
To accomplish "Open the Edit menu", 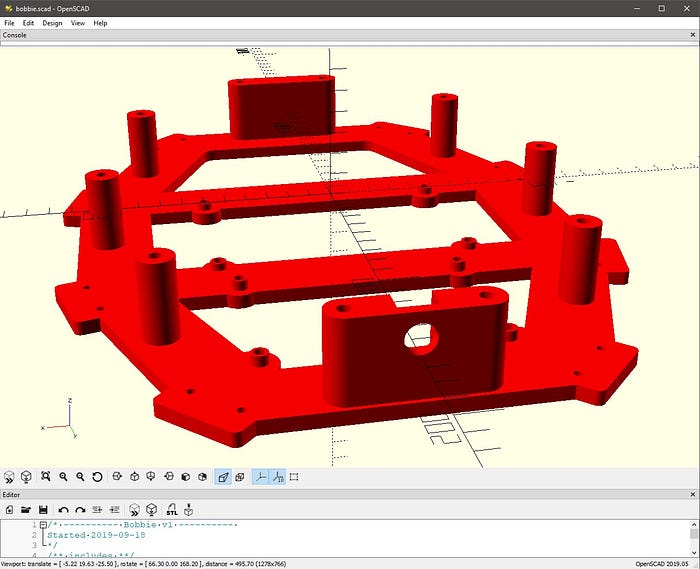I will [28, 23].
